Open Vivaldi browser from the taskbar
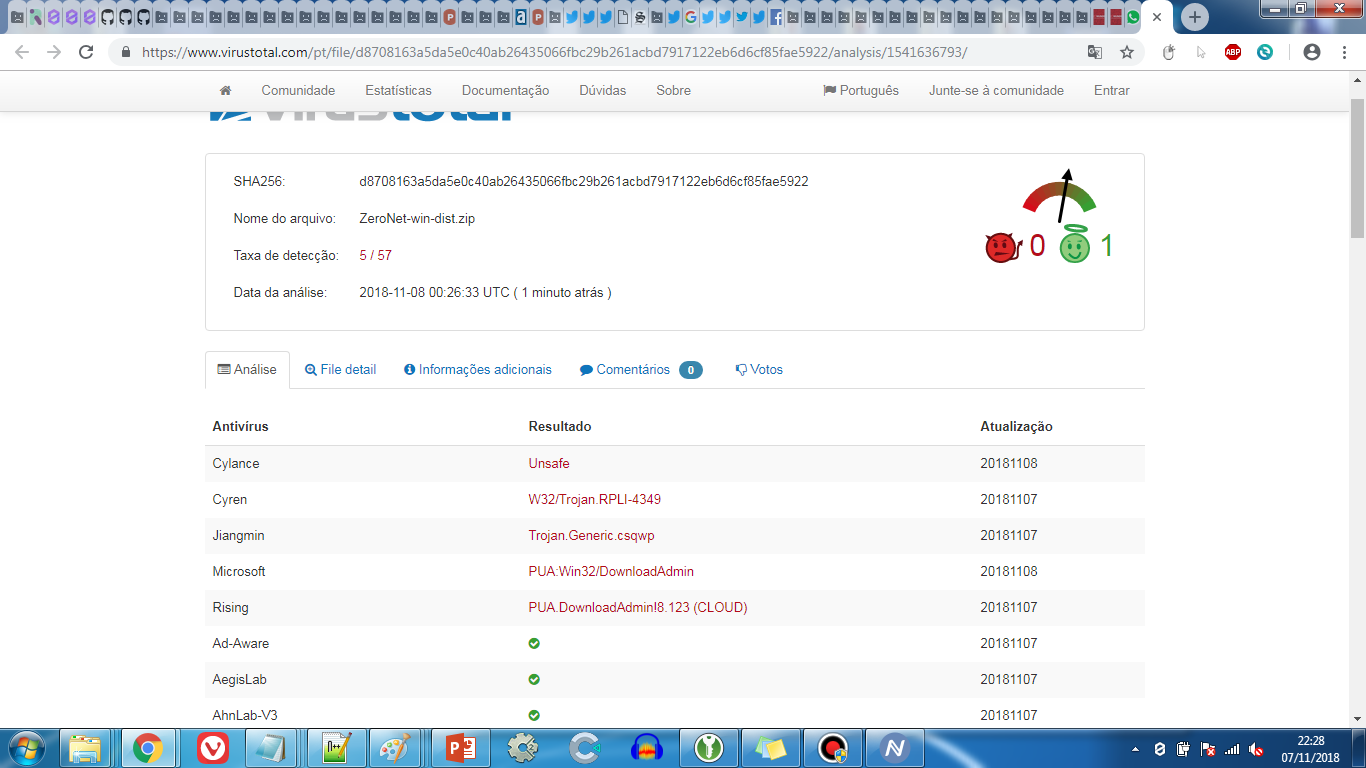 click(x=211, y=748)
